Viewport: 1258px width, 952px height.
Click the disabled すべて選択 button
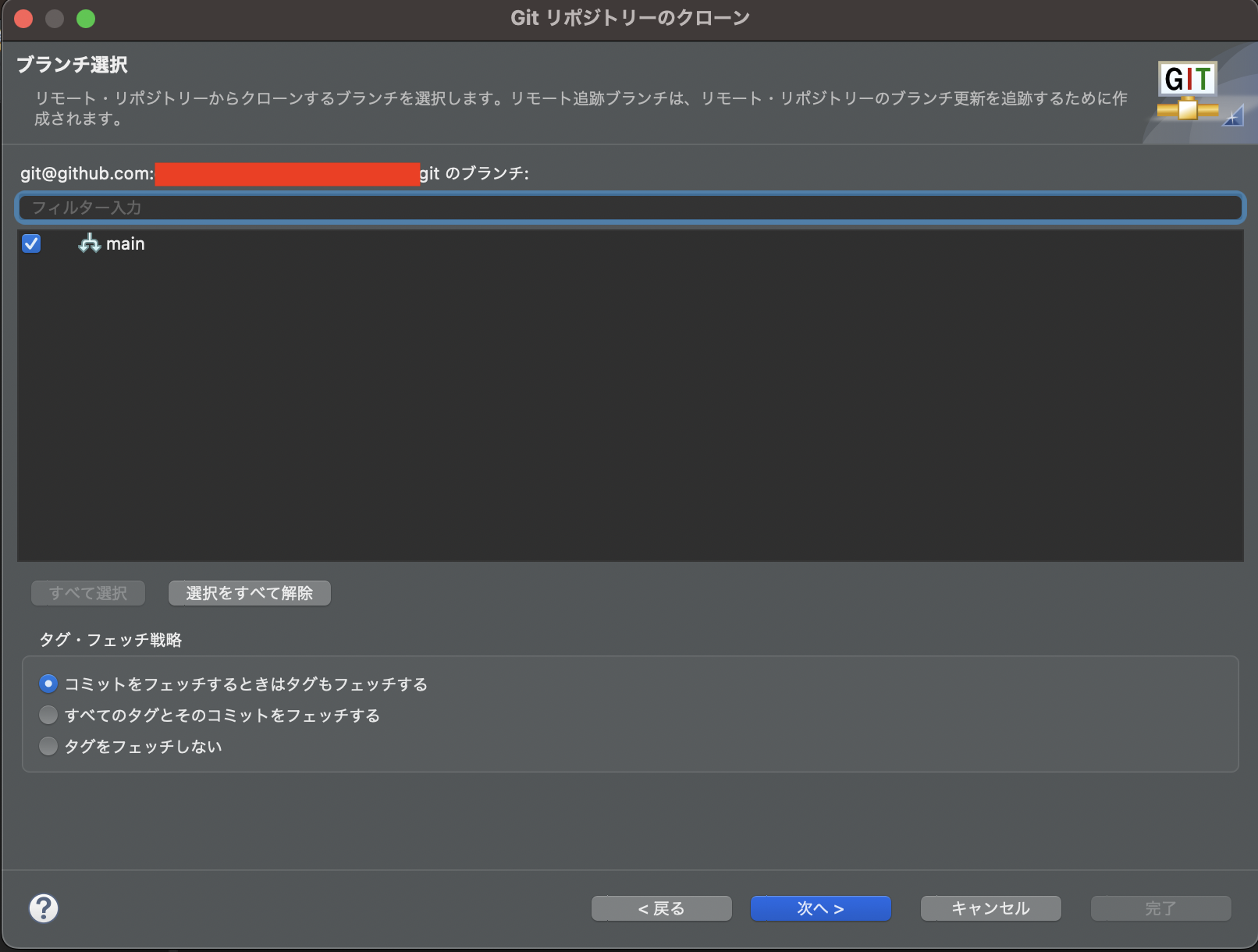[87, 593]
